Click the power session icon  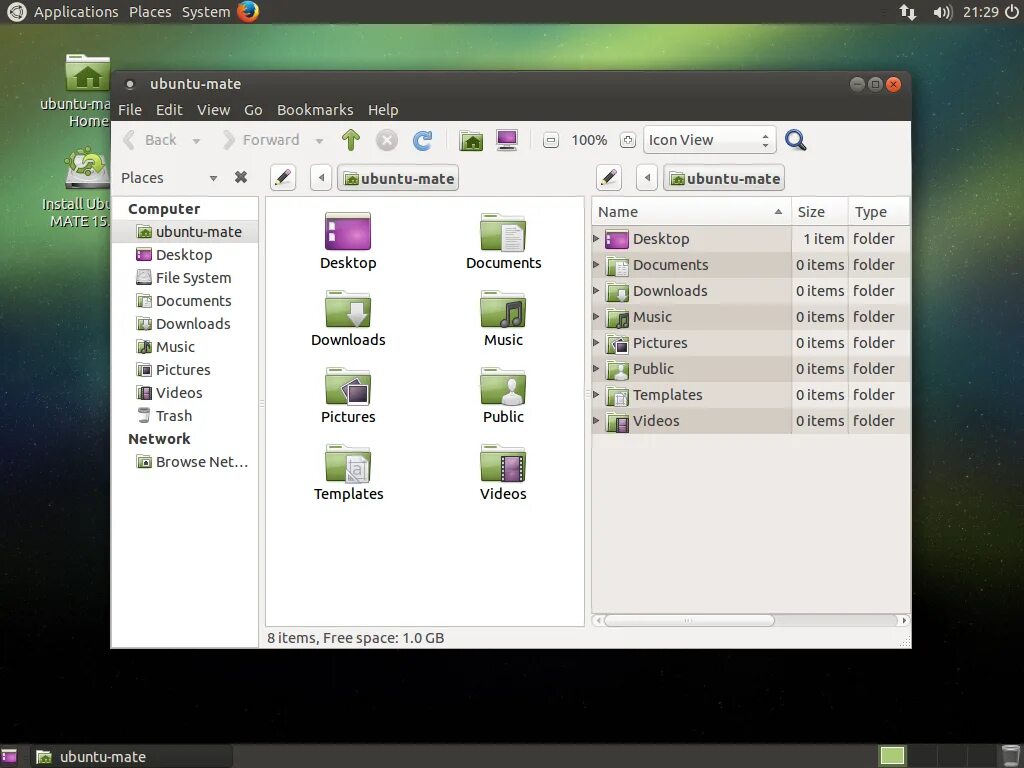click(x=1012, y=12)
